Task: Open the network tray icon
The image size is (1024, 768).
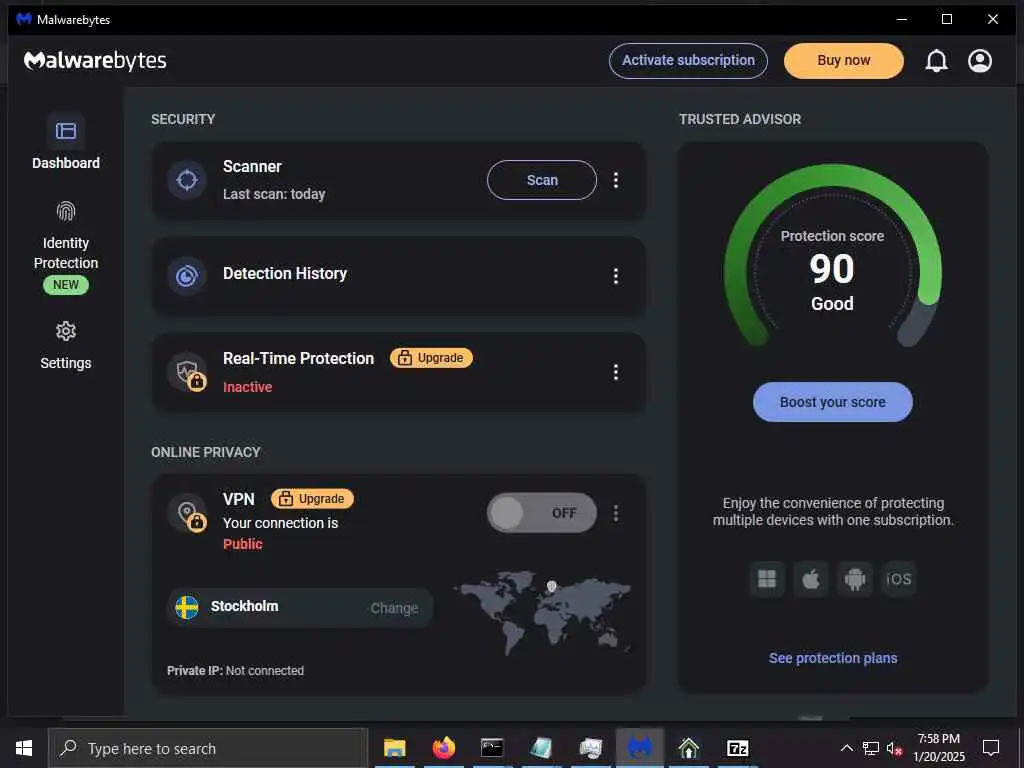Action: (x=871, y=748)
